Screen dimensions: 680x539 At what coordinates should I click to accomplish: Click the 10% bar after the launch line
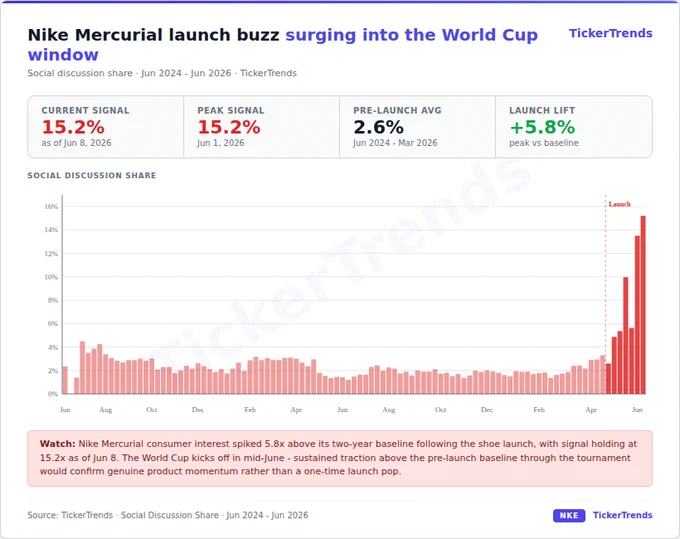tap(625, 335)
